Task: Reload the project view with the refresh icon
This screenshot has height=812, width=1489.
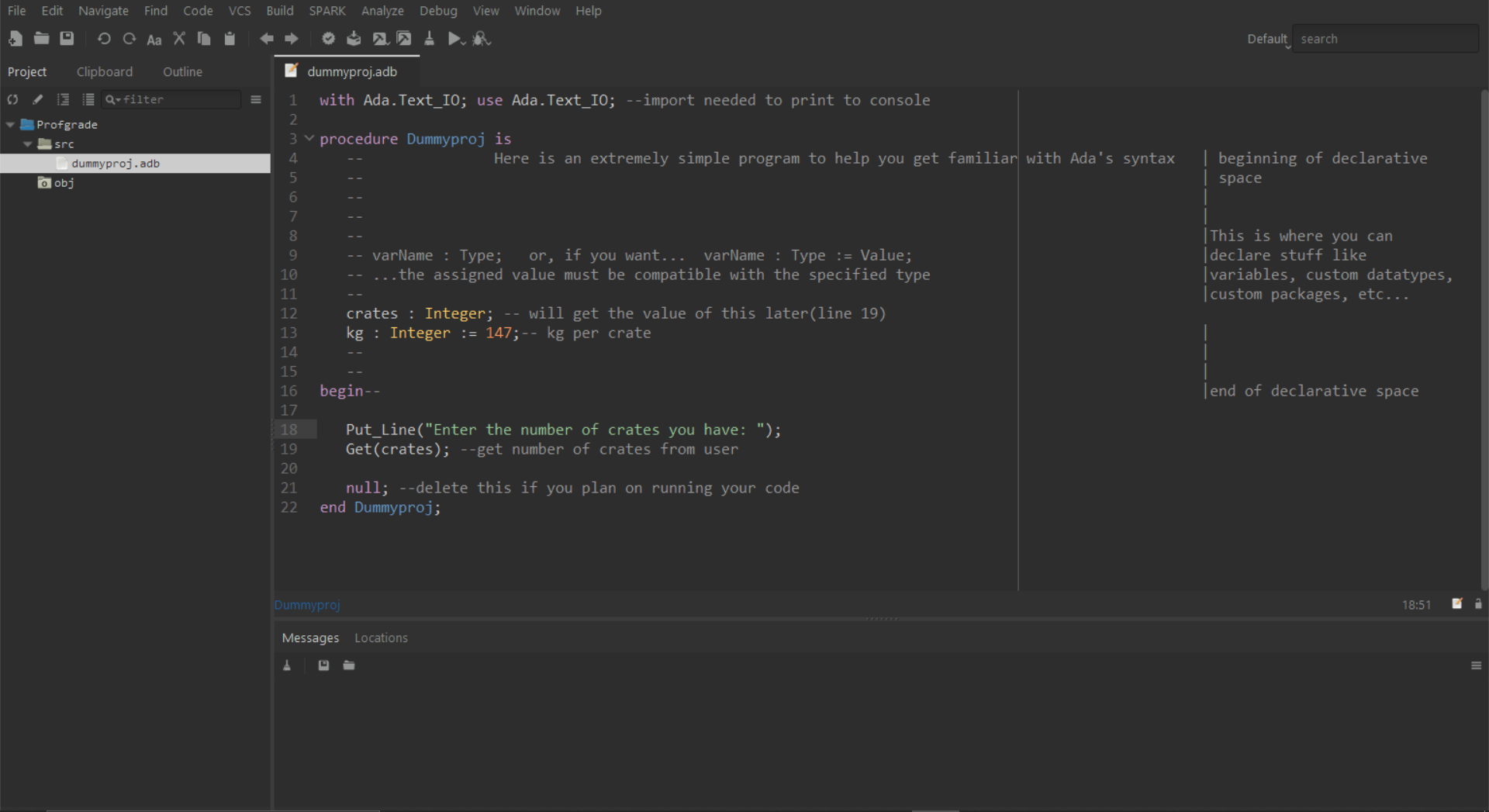Action: 12,99
